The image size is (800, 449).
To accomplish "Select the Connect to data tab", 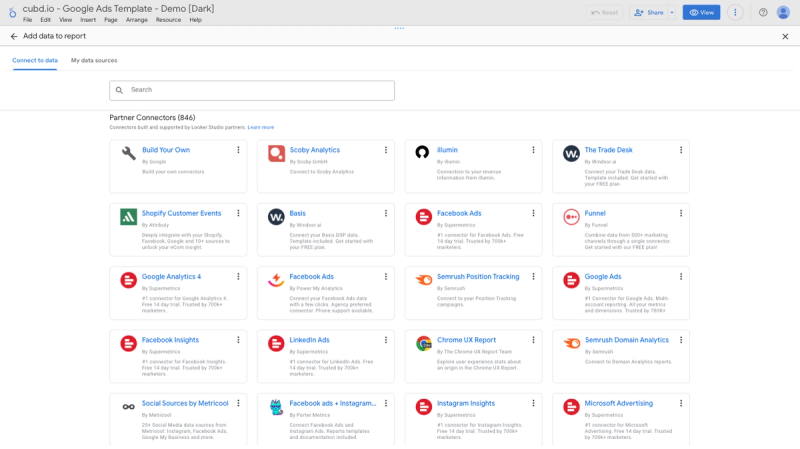I will [x=35, y=60].
